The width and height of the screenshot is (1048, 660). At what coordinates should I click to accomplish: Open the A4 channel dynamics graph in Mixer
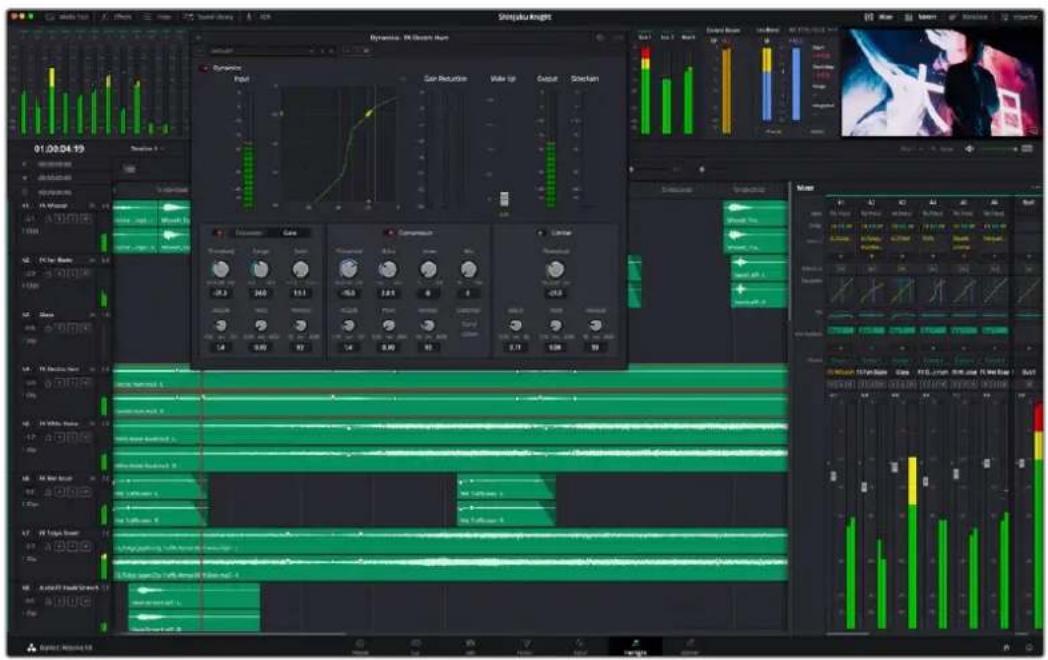[933, 291]
